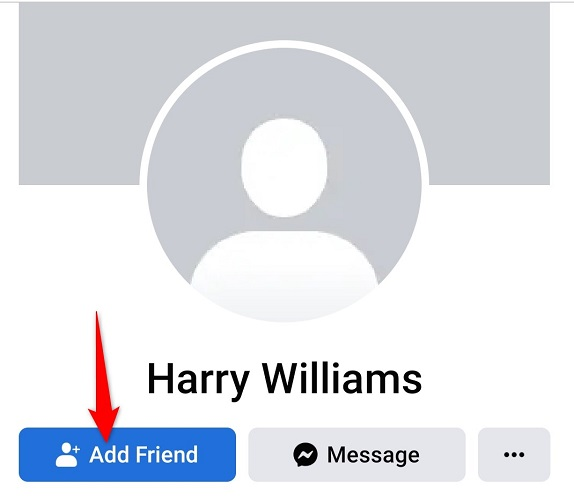
Task: Click the person-plus icon in Add Friend
Action: 67,455
